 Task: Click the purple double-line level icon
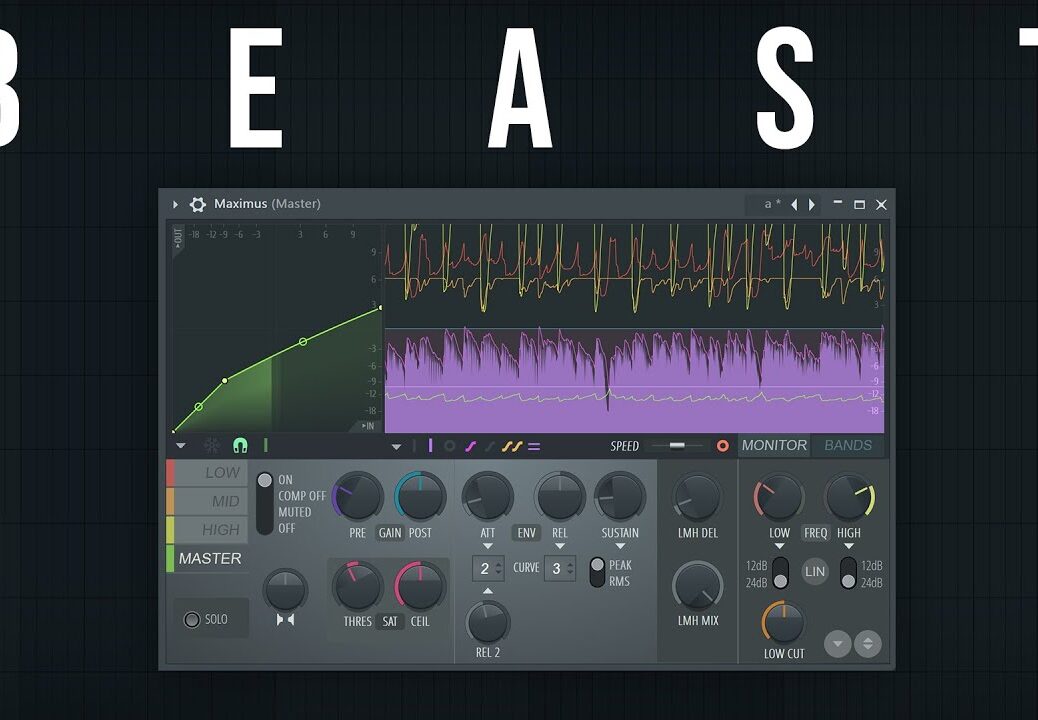[x=534, y=447]
